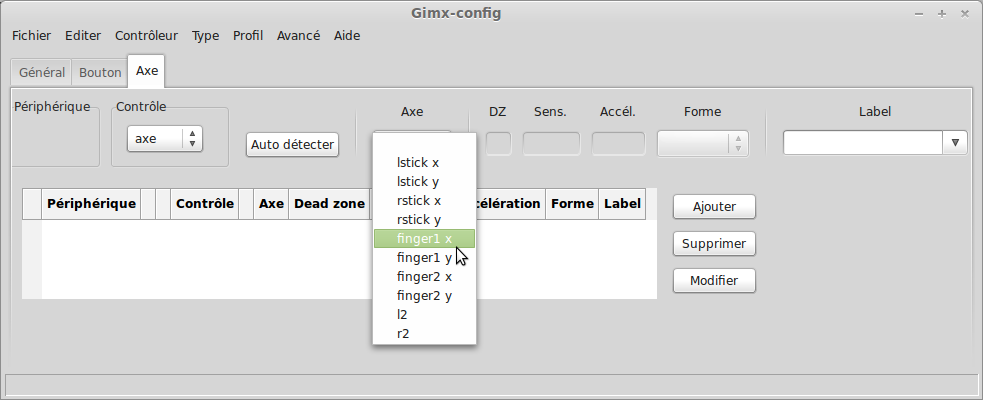This screenshot has height=400, width=983.
Task: Choose finger2 y in the list
Action: [x=424, y=295]
